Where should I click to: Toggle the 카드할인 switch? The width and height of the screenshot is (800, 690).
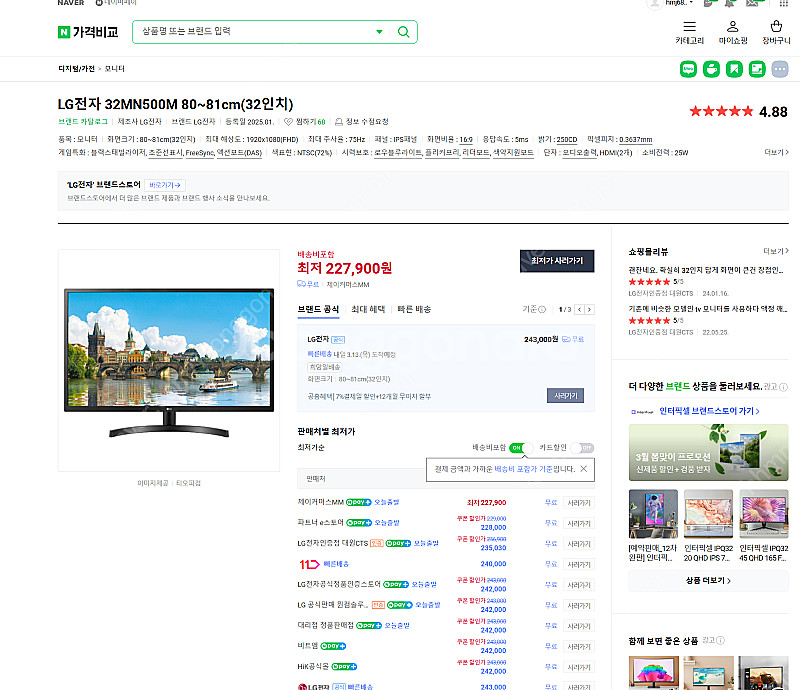pos(582,448)
